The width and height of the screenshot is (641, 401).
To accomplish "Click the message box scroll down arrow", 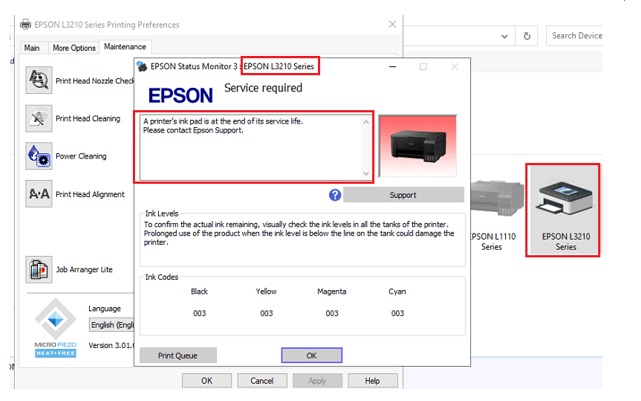I will (x=366, y=174).
